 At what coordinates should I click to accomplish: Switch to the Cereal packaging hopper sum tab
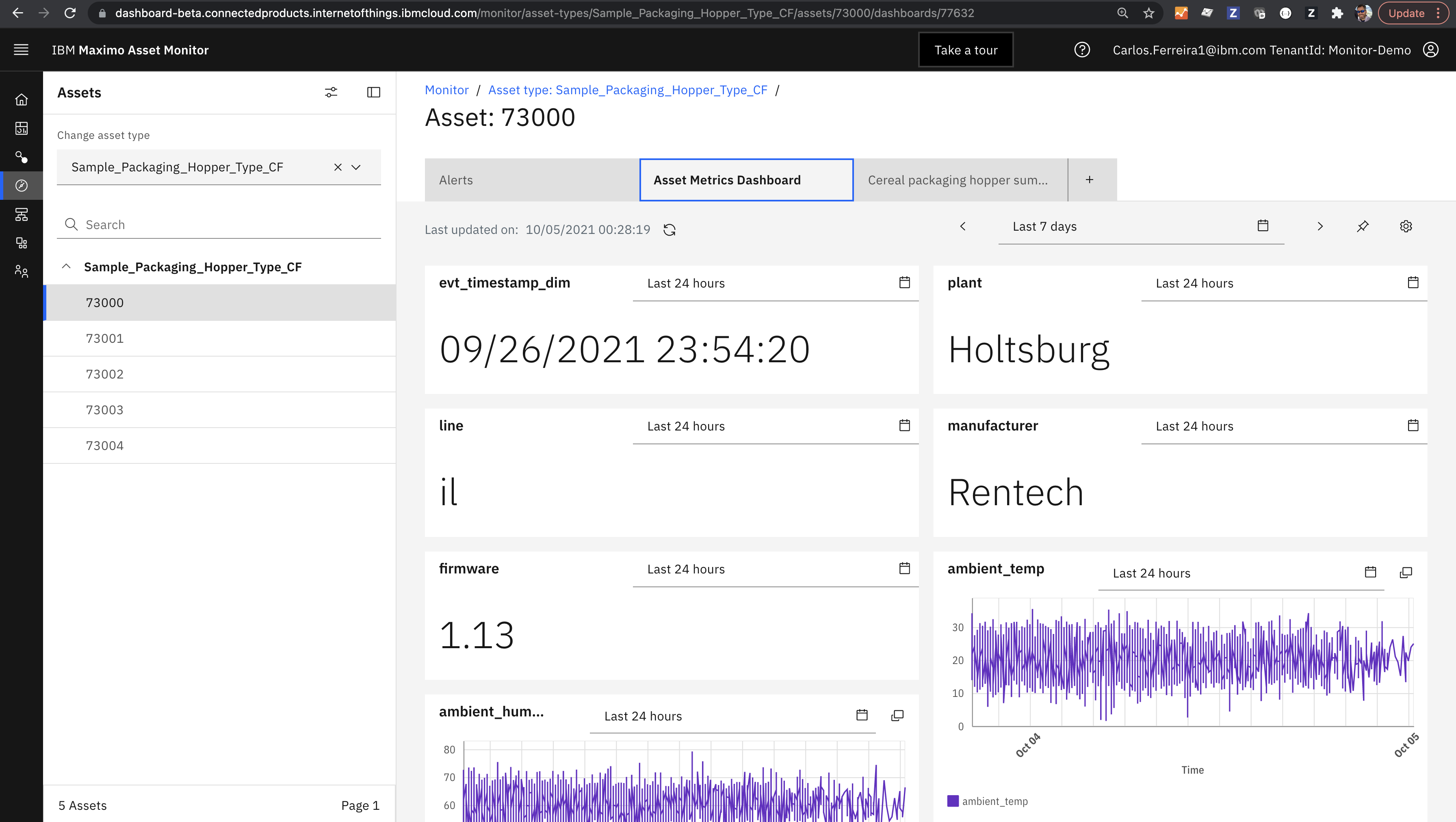coord(957,179)
